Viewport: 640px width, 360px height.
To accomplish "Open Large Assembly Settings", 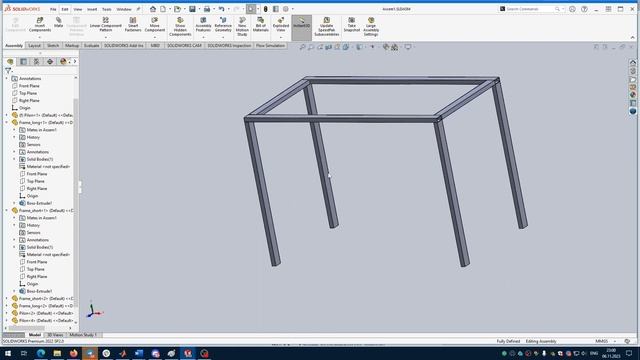I will [371, 27].
